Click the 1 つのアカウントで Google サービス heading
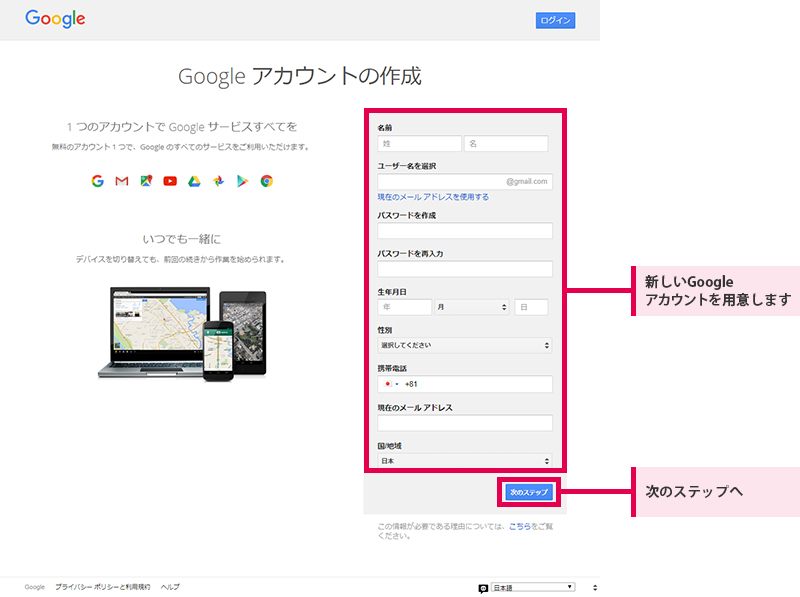The width and height of the screenshot is (800, 597). 182,127
